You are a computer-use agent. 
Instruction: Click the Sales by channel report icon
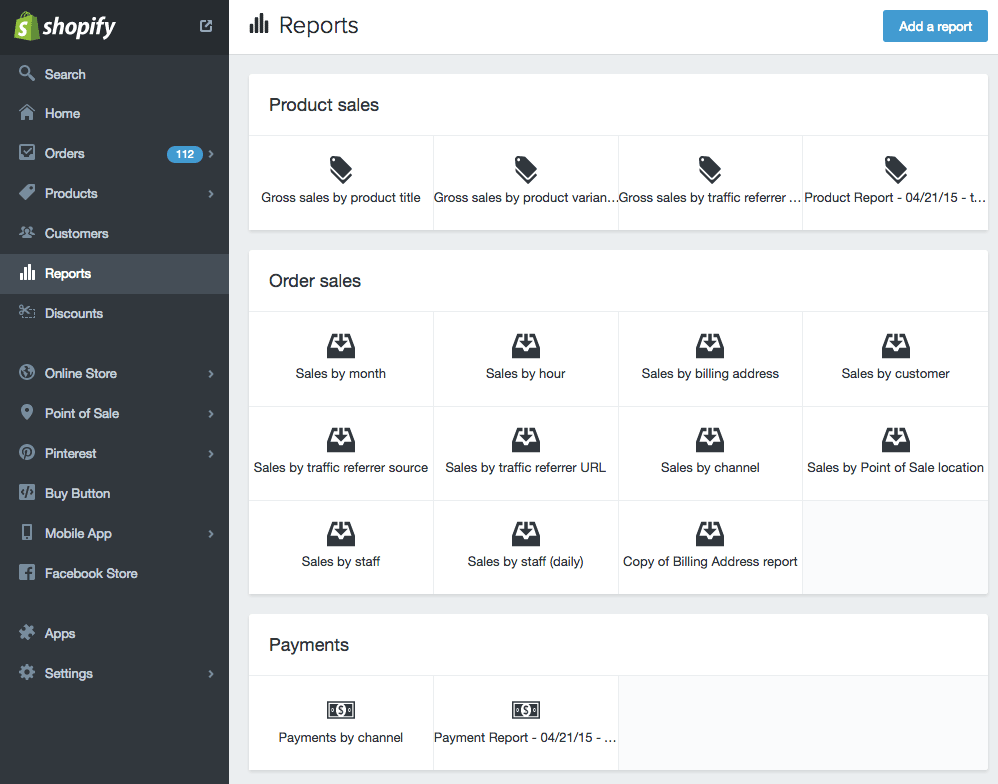click(x=710, y=440)
